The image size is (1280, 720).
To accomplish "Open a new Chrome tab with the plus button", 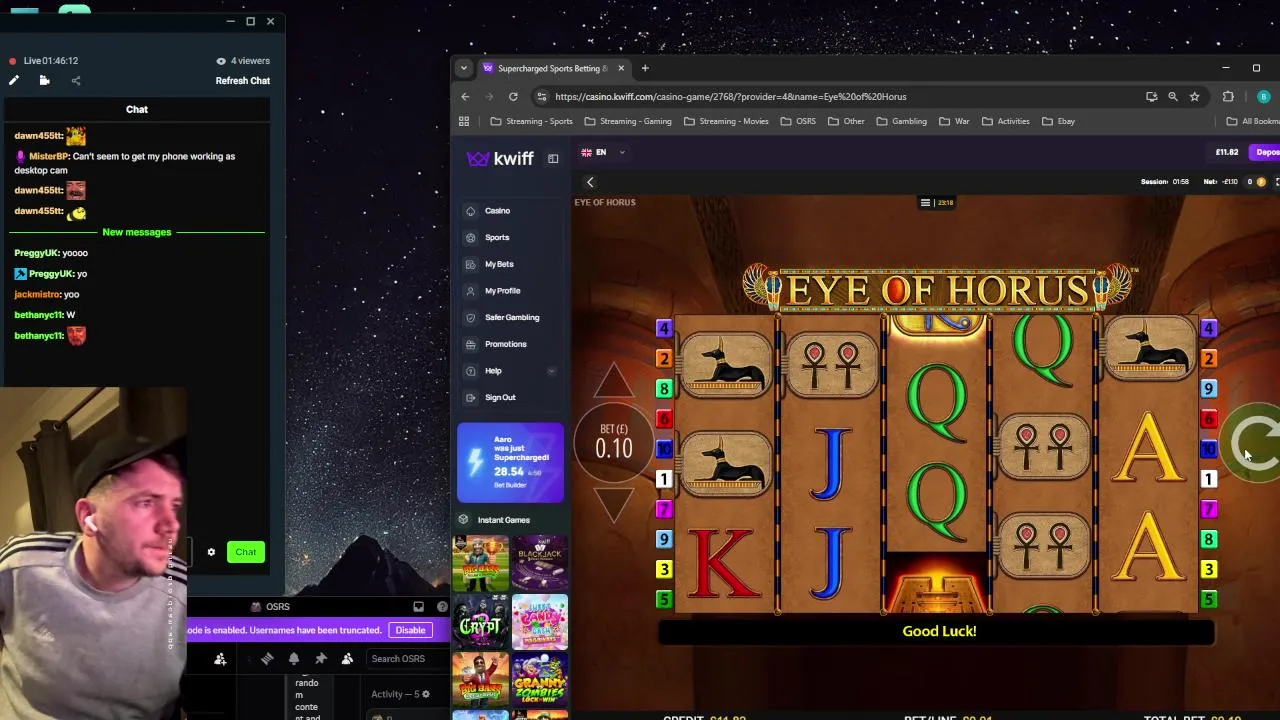I will (x=645, y=68).
